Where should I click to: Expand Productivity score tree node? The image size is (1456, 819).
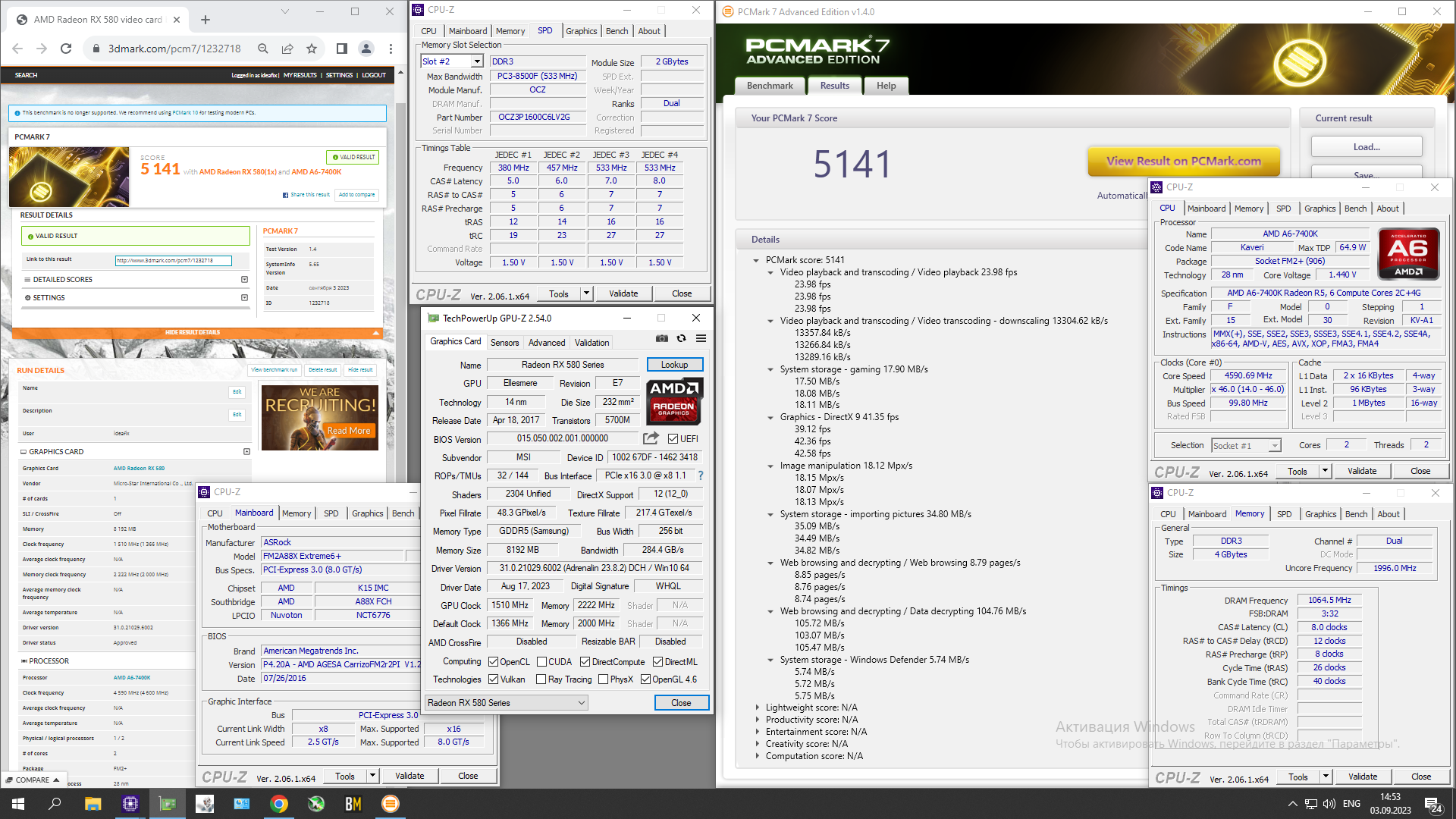757,720
